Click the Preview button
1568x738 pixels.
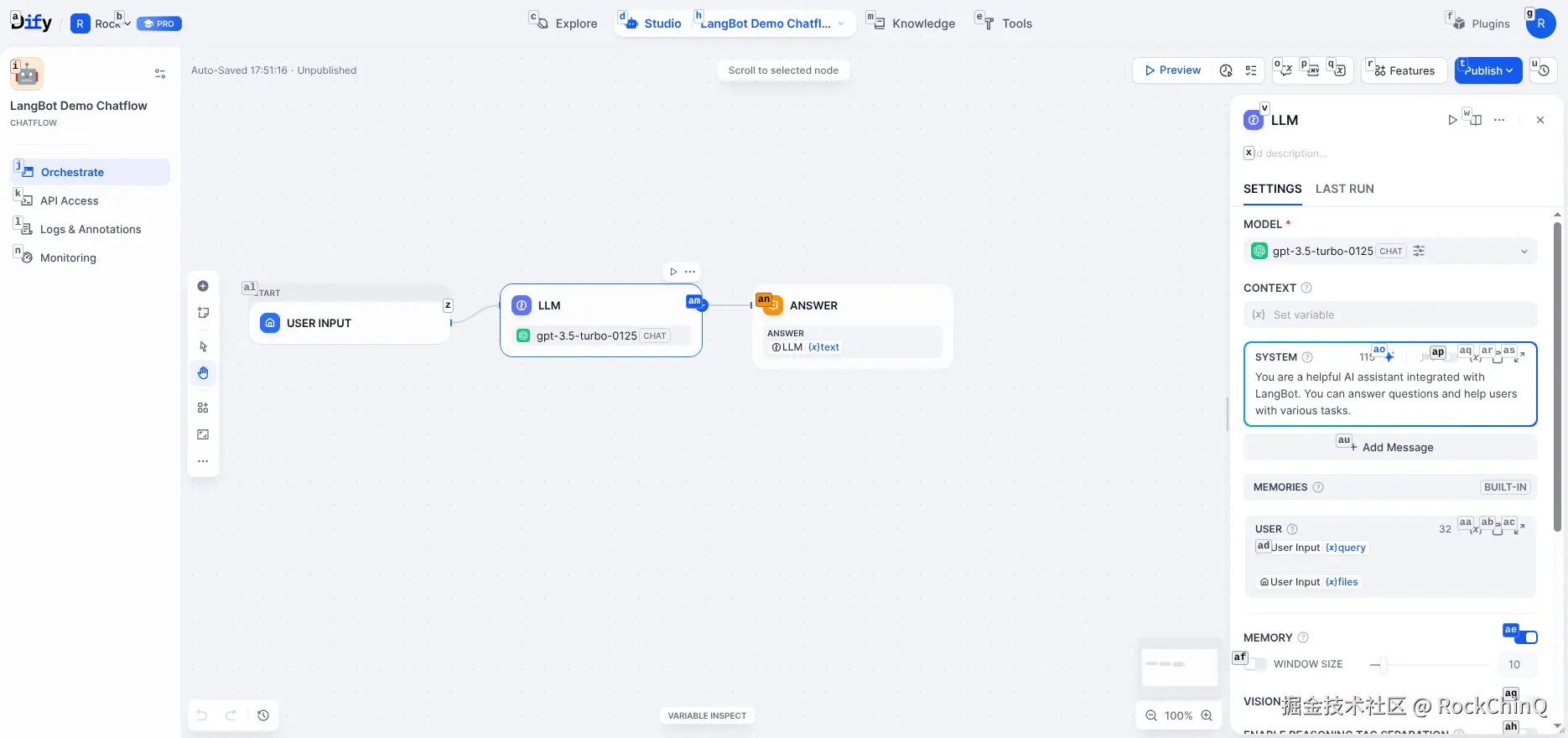(x=1172, y=70)
